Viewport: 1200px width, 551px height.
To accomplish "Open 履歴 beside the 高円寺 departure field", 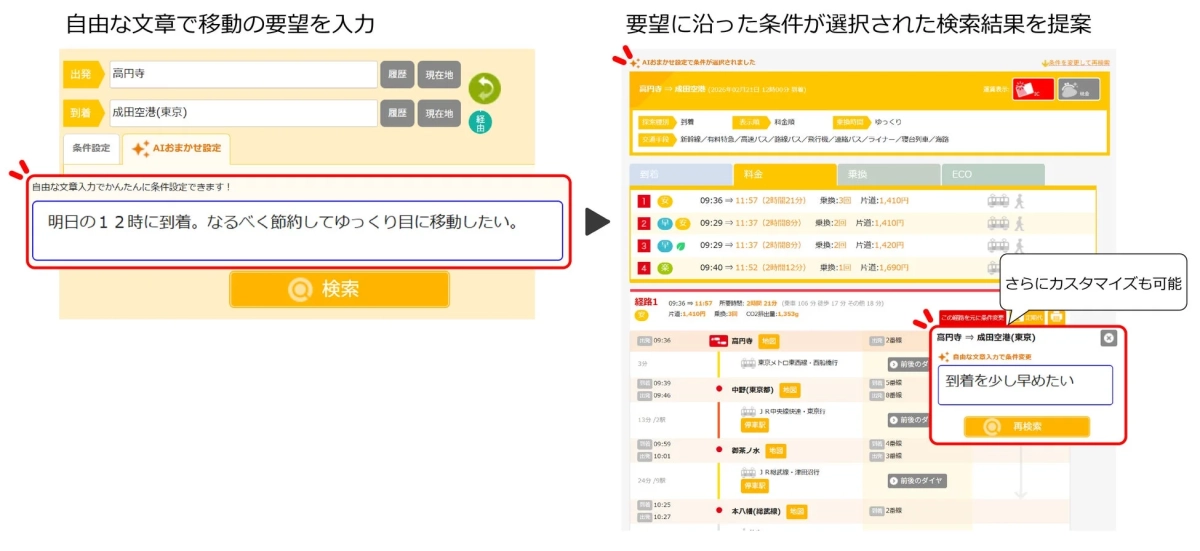I will pos(396,74).
